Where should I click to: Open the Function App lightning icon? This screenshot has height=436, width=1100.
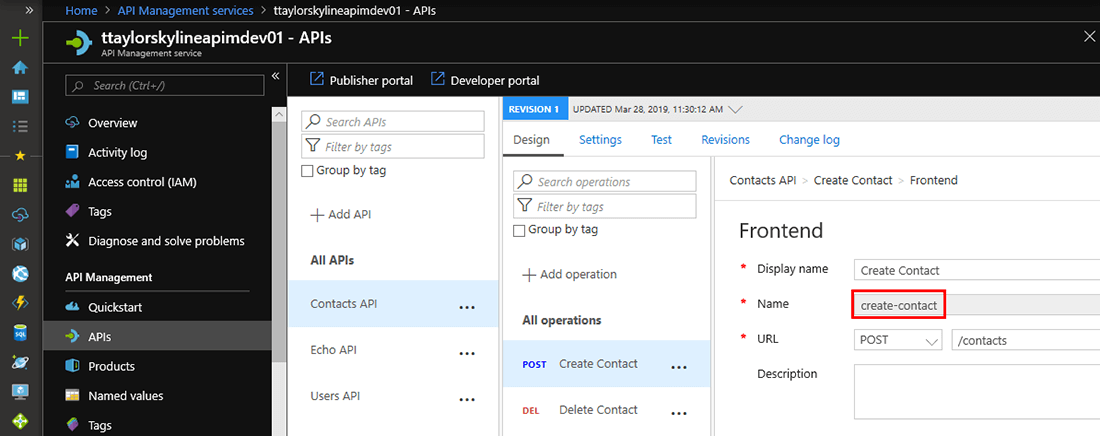point(20,303)
